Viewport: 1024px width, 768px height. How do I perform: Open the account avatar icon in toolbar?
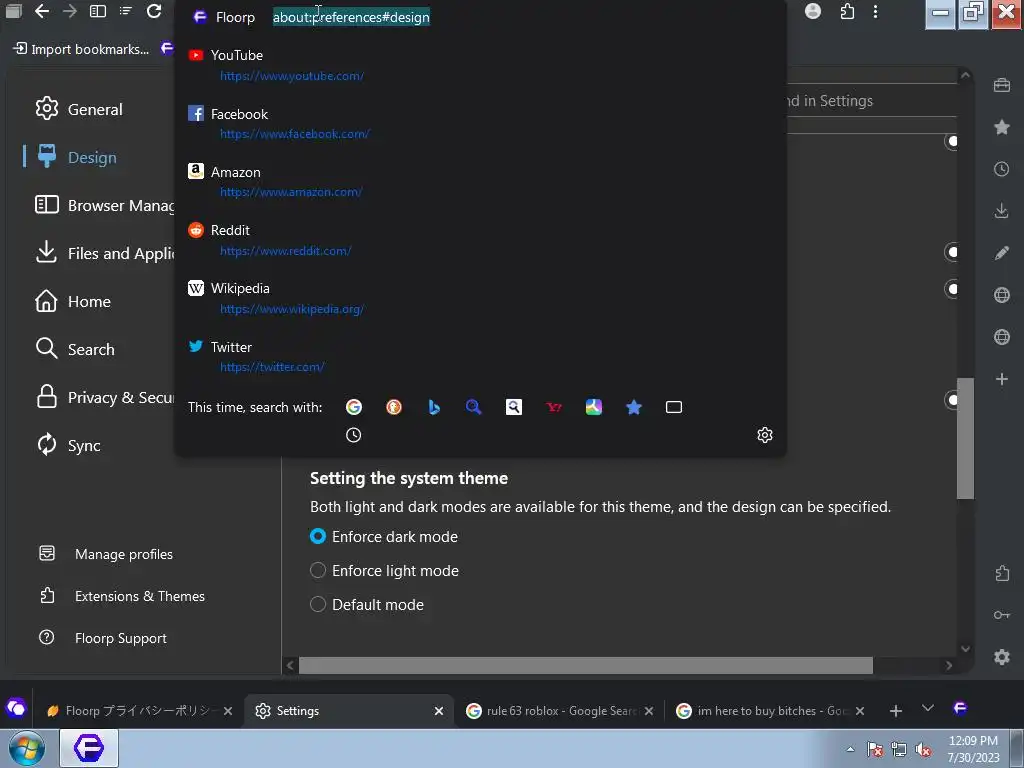813,11
